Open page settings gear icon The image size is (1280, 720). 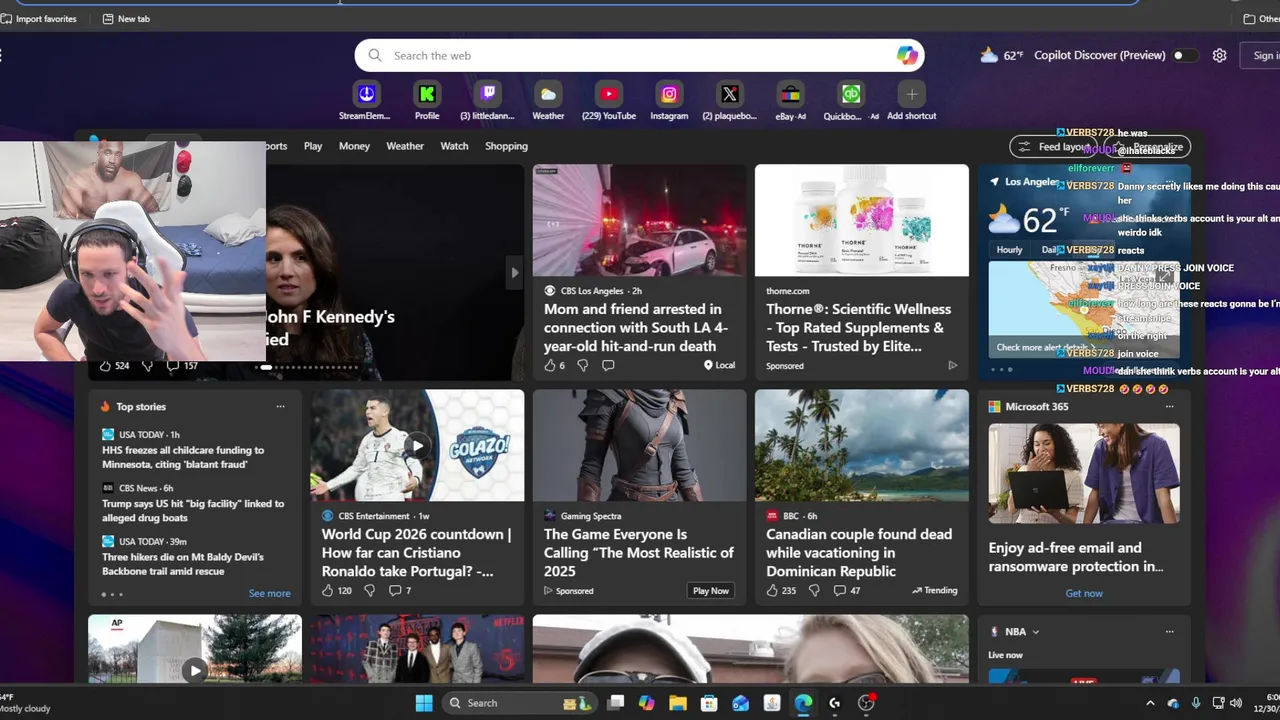1219,55
